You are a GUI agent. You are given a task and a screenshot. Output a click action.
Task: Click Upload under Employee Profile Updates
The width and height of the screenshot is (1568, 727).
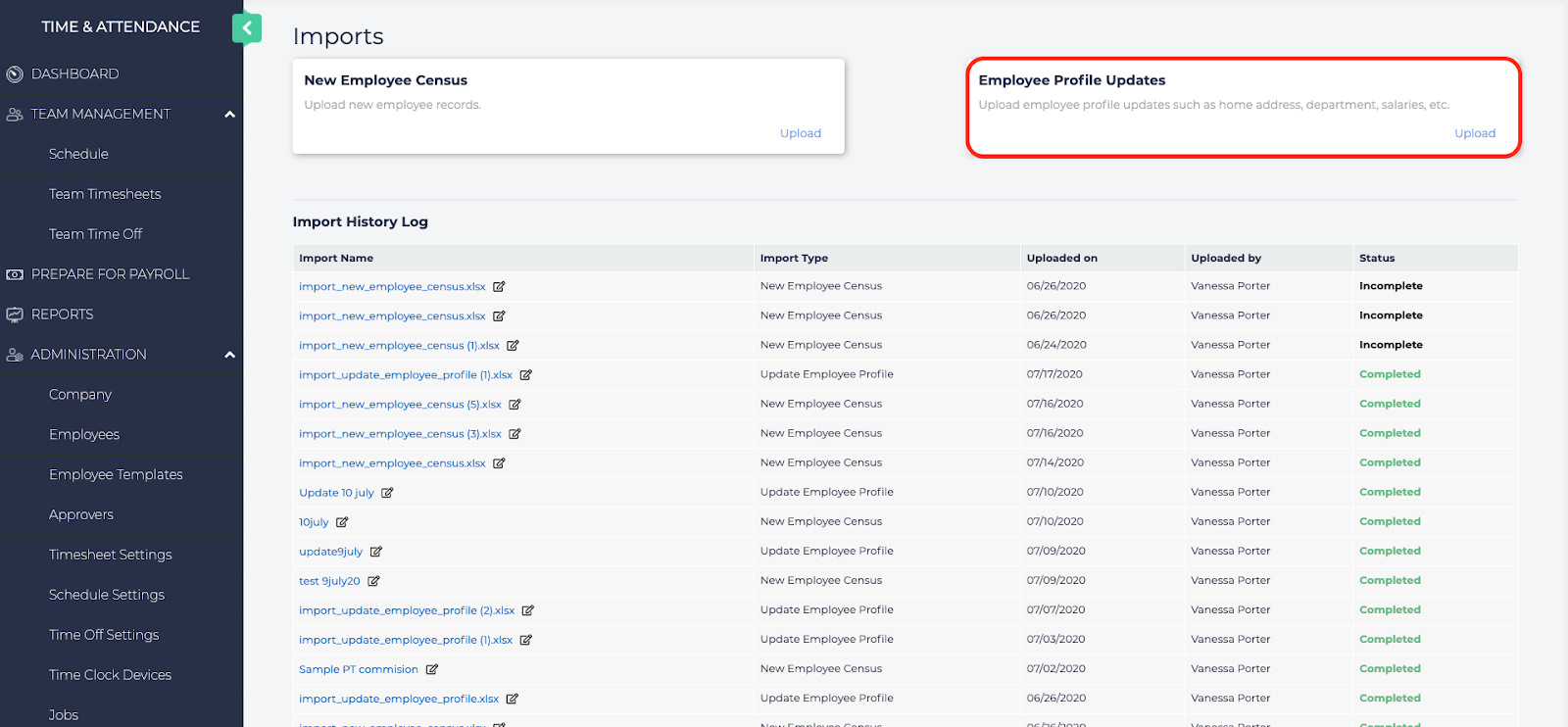pyautogui.click(x=1474, y=133)
